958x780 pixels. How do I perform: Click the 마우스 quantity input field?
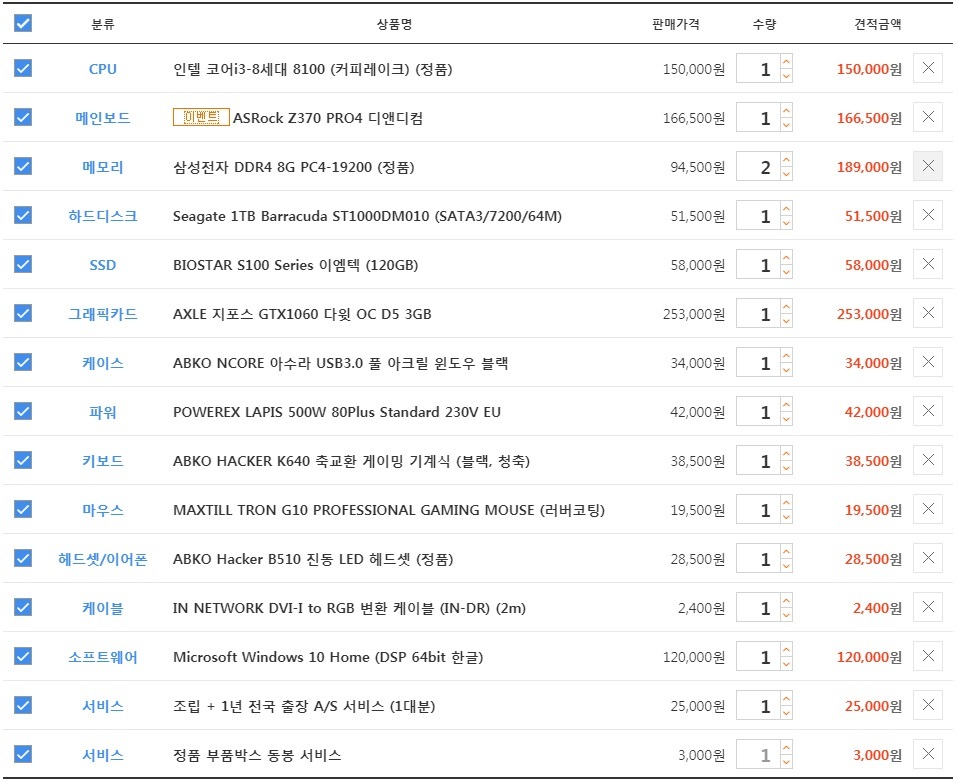coord(758,509)
